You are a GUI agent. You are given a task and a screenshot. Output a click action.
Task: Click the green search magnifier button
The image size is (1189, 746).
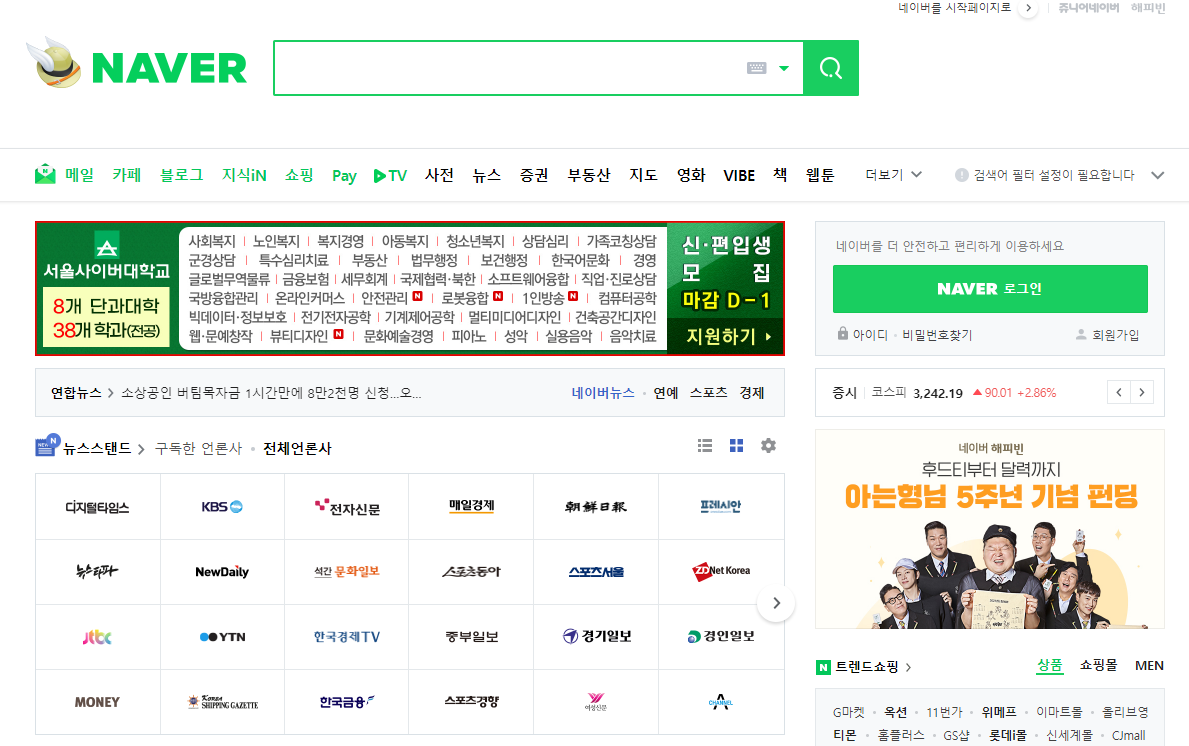click(831, 68)
